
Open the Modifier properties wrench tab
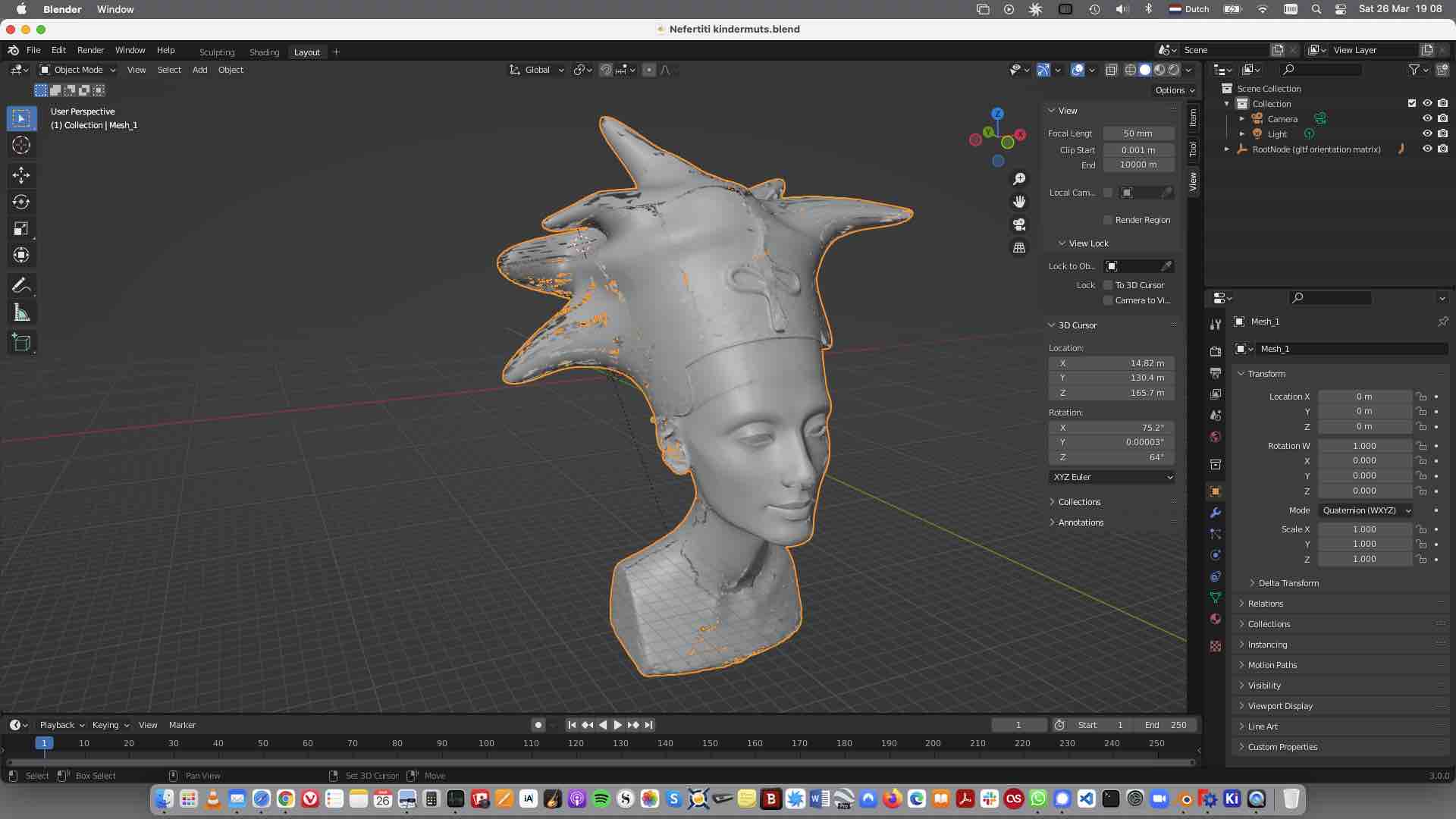(x=1216, y=513)
